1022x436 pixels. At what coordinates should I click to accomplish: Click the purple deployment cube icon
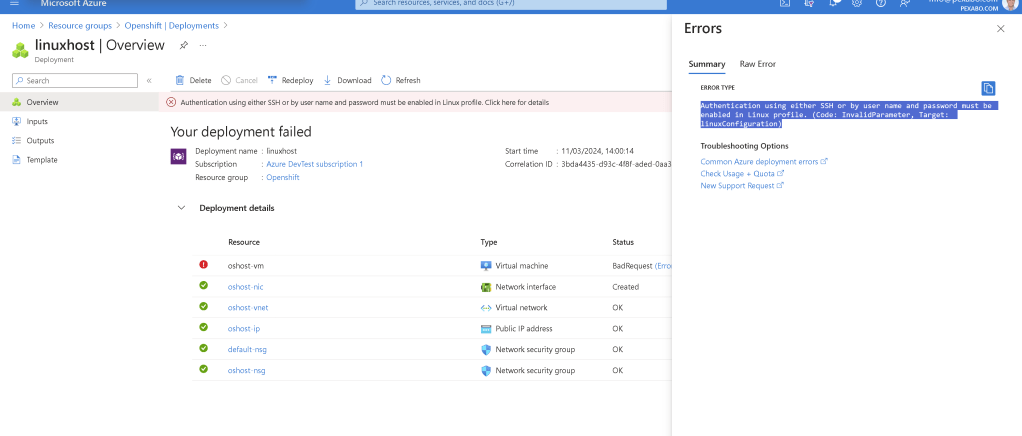click(179, 156)
